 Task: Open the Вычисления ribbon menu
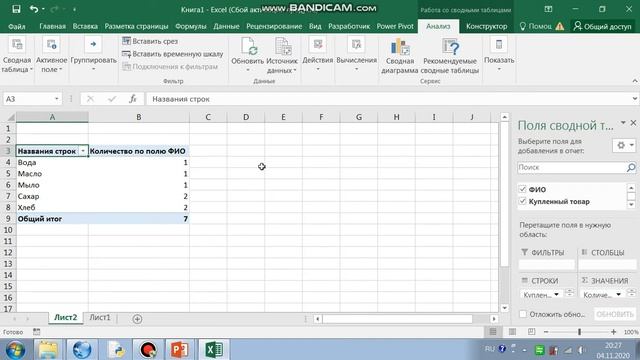[x=356, y=55]
